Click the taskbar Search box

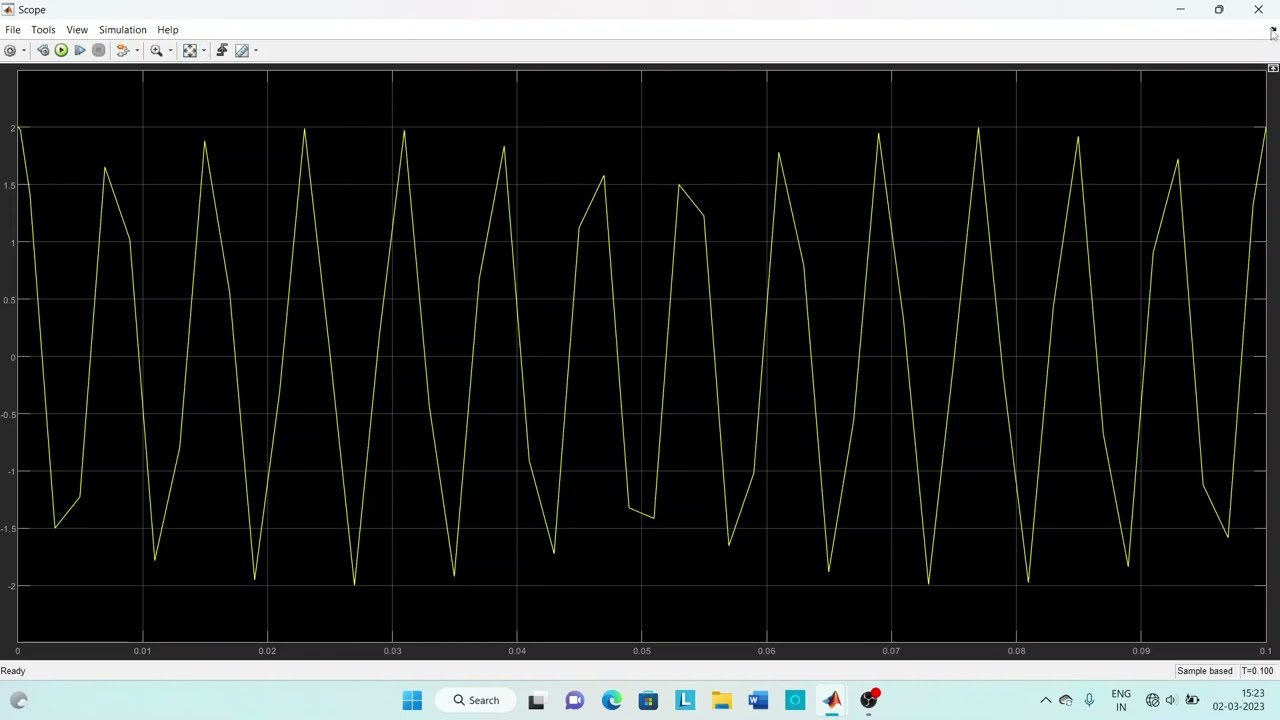tap(477, 700)
